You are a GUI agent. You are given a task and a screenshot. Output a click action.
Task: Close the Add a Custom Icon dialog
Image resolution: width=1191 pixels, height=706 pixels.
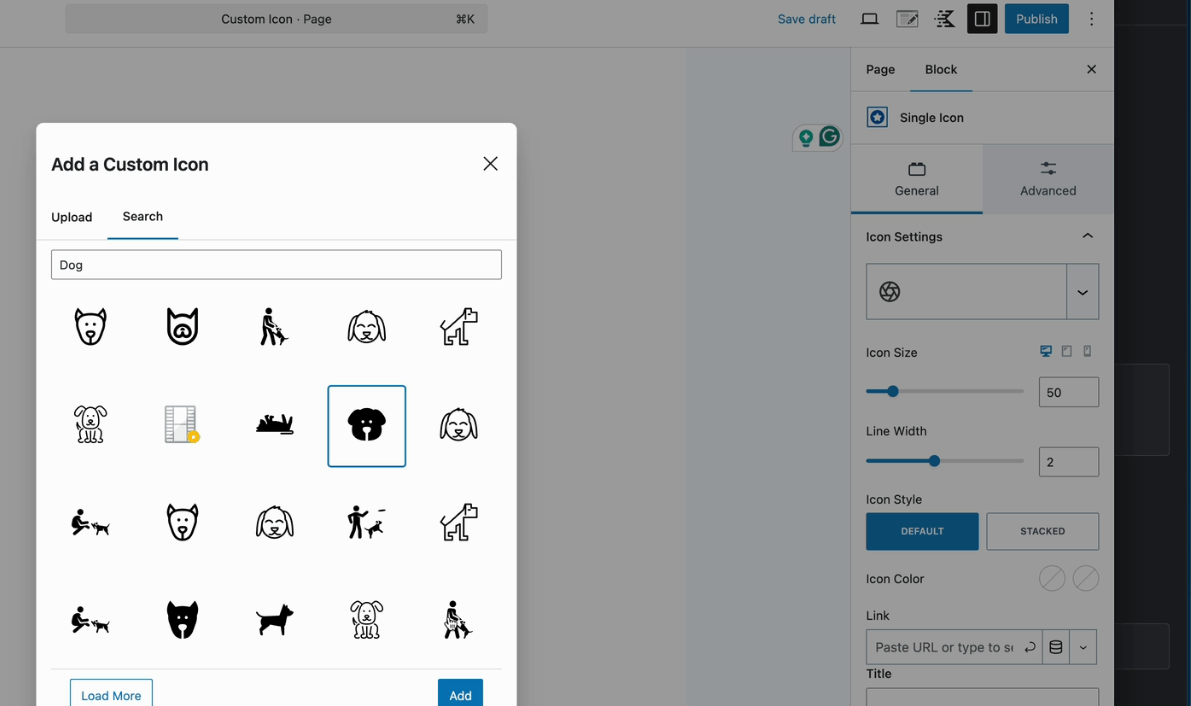[491, 163]
